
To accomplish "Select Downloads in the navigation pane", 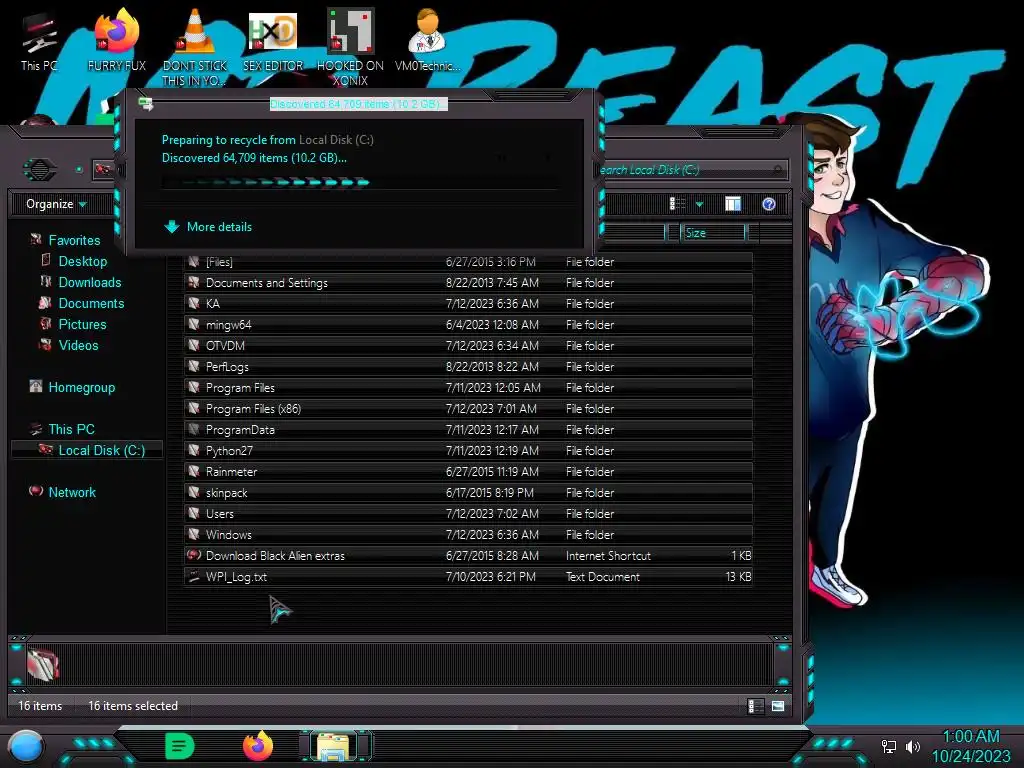I will 81,282.
